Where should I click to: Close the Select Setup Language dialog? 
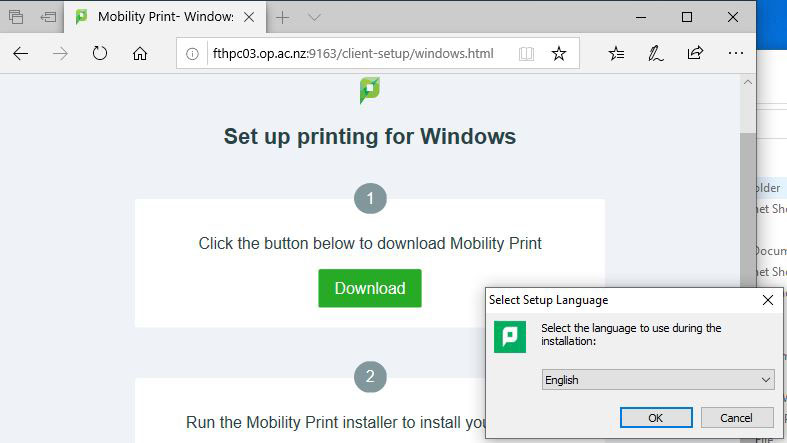(x=767, y=300)
